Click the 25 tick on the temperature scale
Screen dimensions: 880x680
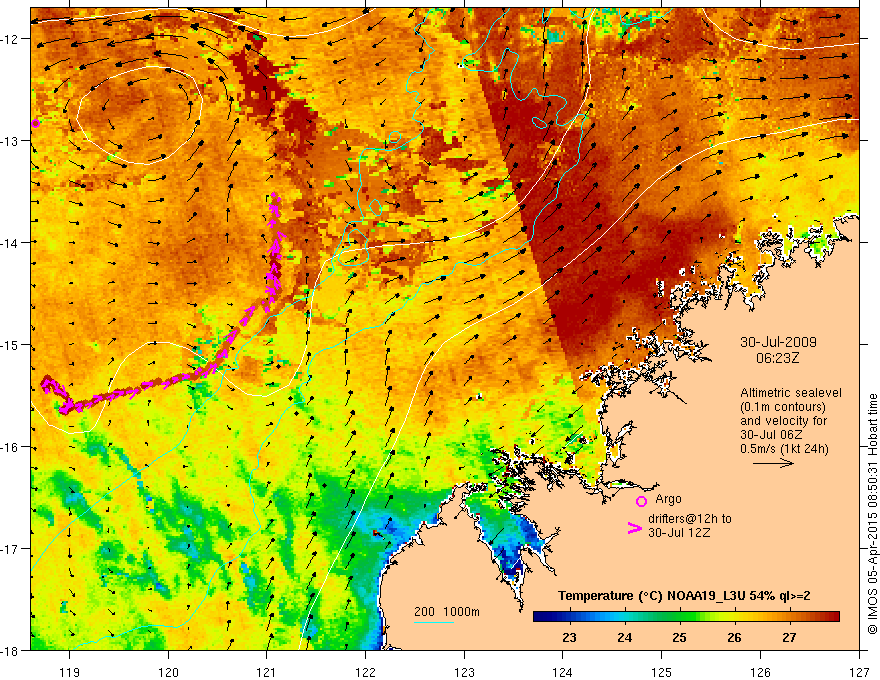[679, 637]
